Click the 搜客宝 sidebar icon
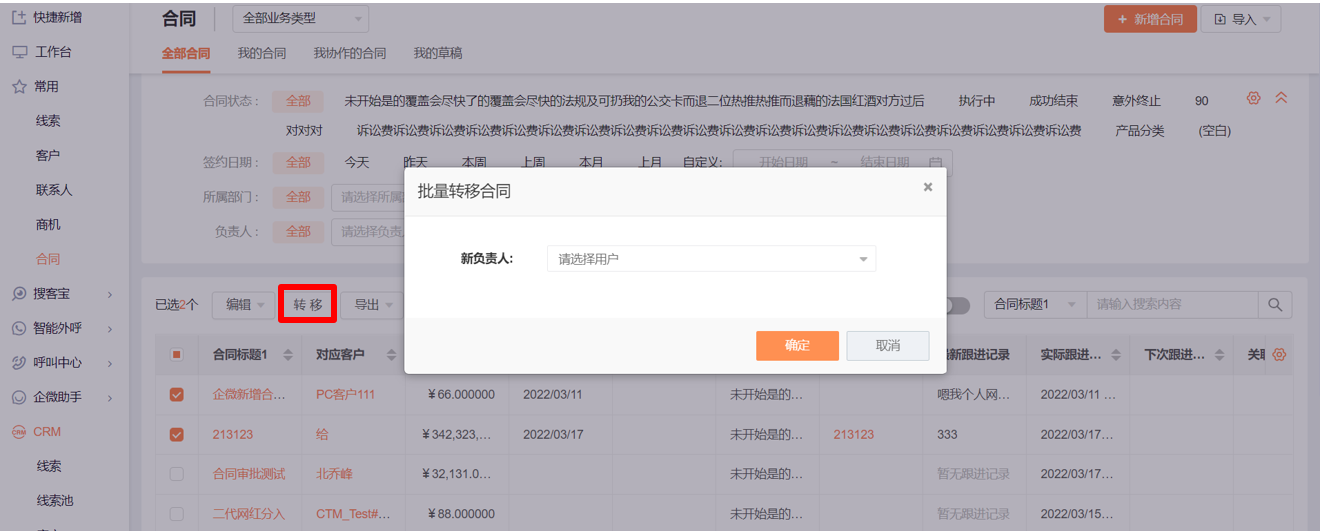This screenshot has height=531, width=1320. pos(19,294)
